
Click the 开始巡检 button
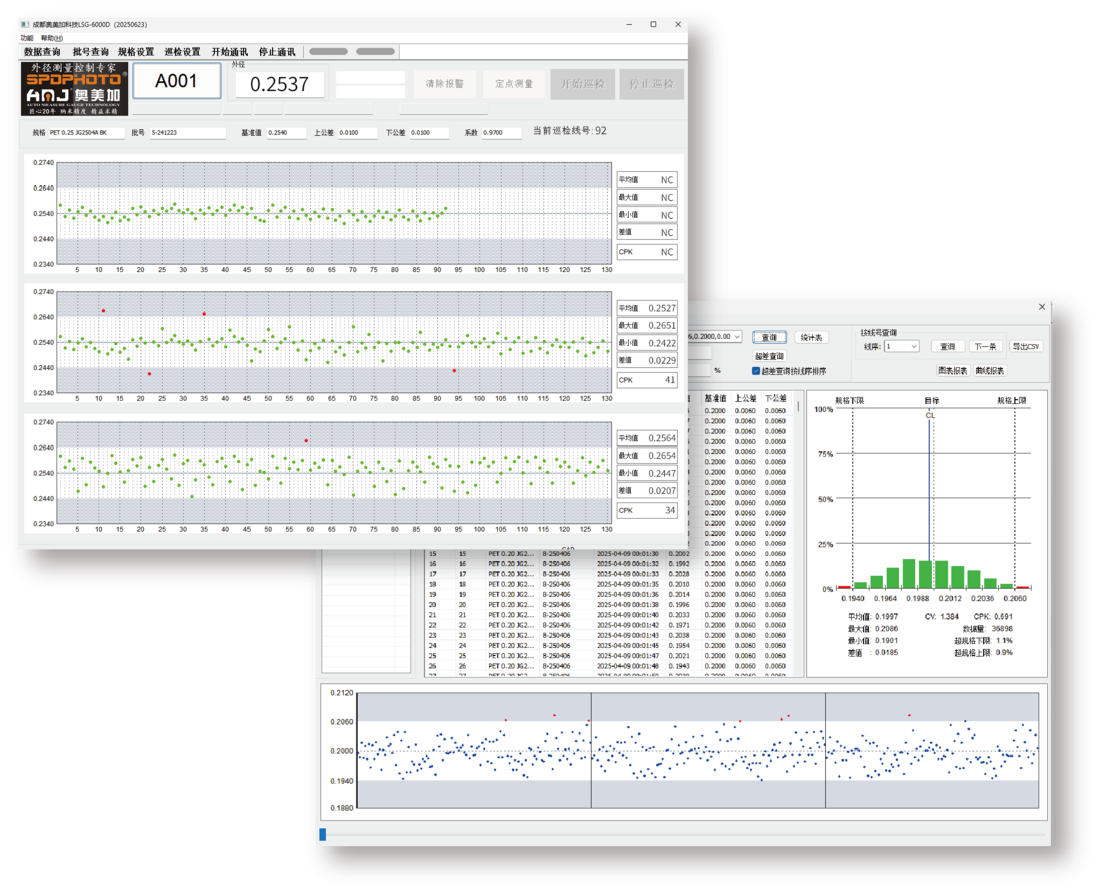pyautogui.click(x=582, y=83)
